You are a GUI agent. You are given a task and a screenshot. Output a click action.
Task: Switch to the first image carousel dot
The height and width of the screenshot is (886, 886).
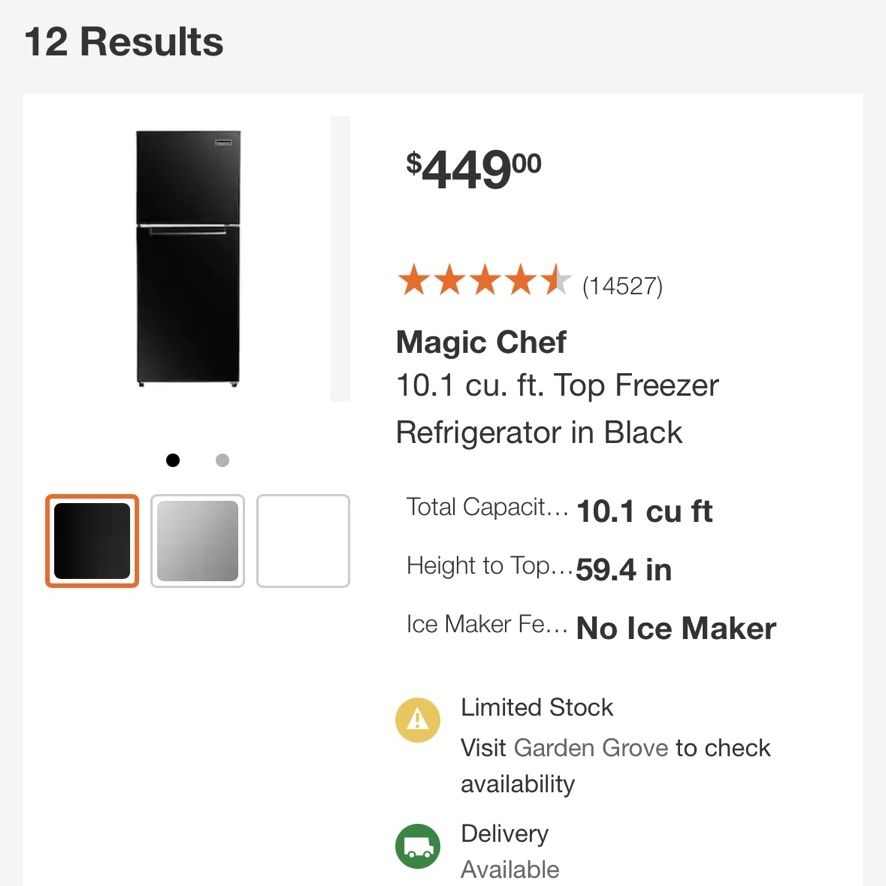click(173, 460)
